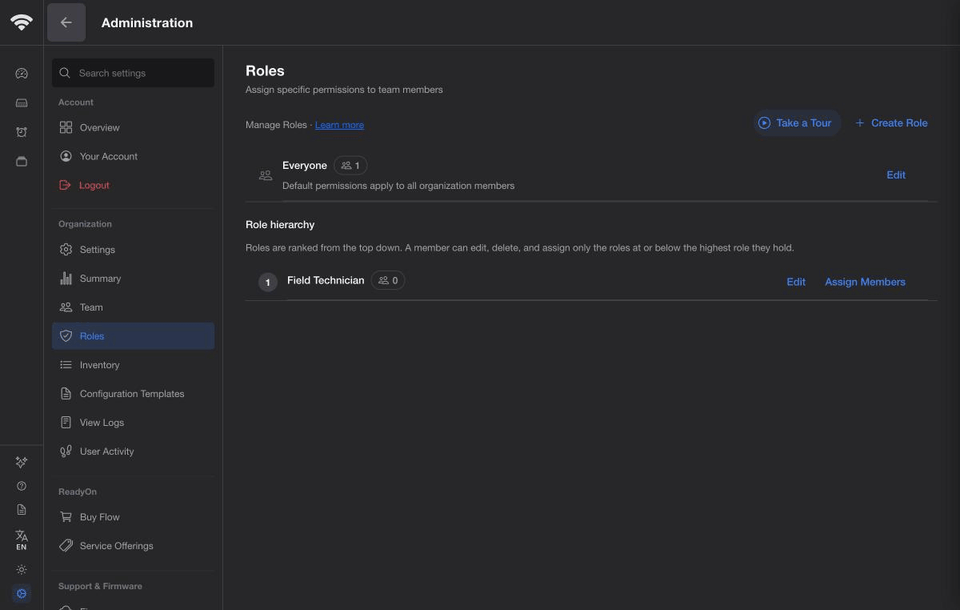
Task: Click the highlighted administration icon at bottom
Action: [x=21, y=593]
